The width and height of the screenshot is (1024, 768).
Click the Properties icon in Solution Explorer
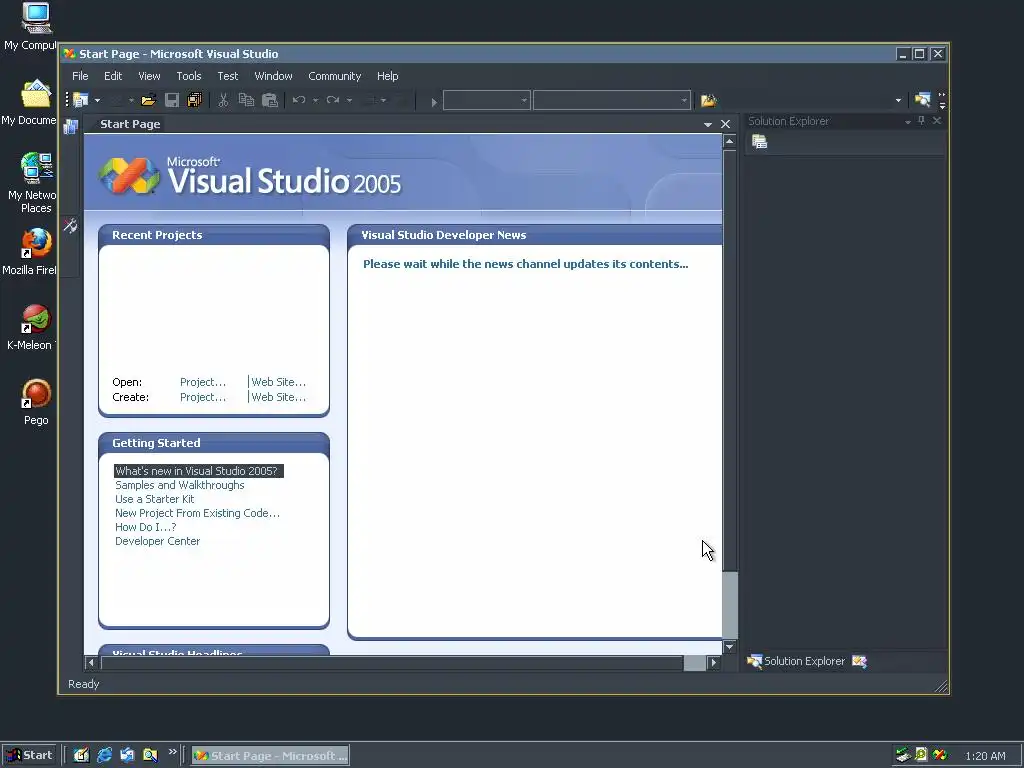point(760,142)
